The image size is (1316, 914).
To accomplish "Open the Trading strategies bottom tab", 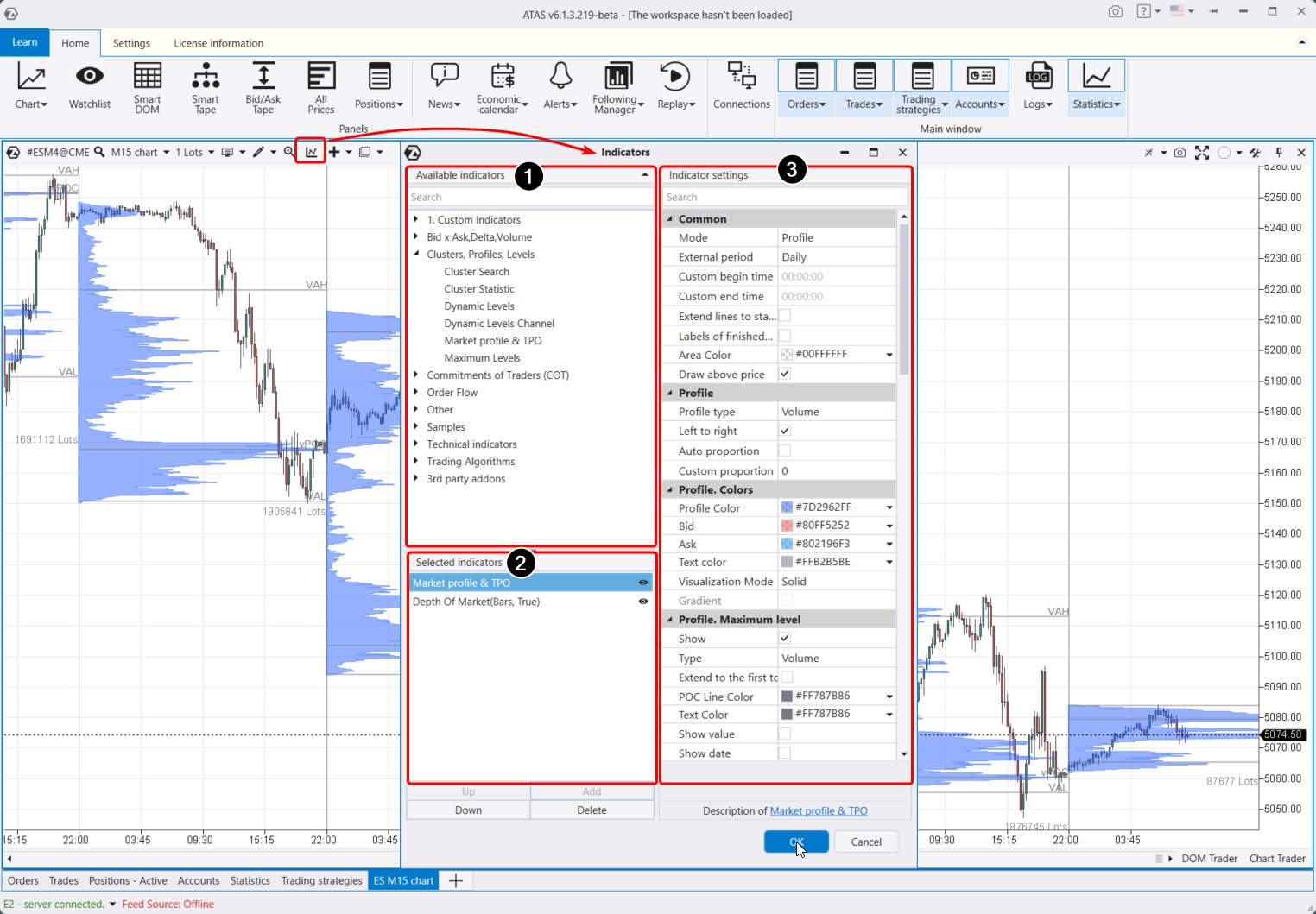I will pyautogui.click(x=321, y=880).
